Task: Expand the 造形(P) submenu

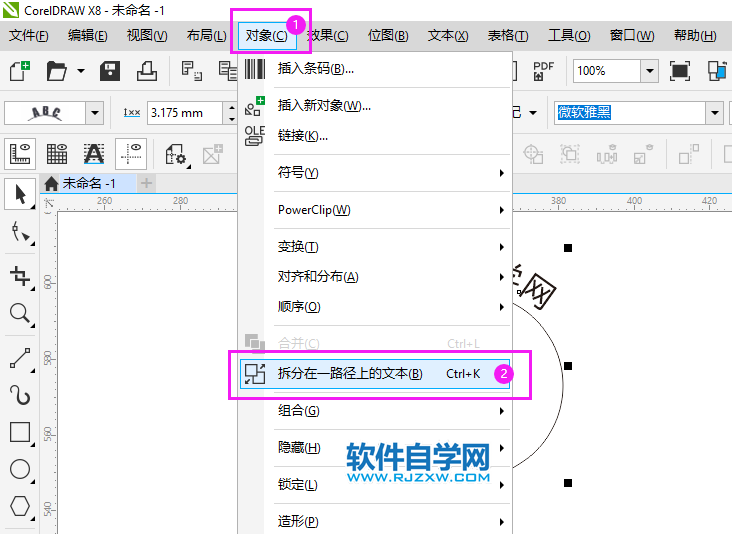Action: pyautogui.click(x=375, y=521)
